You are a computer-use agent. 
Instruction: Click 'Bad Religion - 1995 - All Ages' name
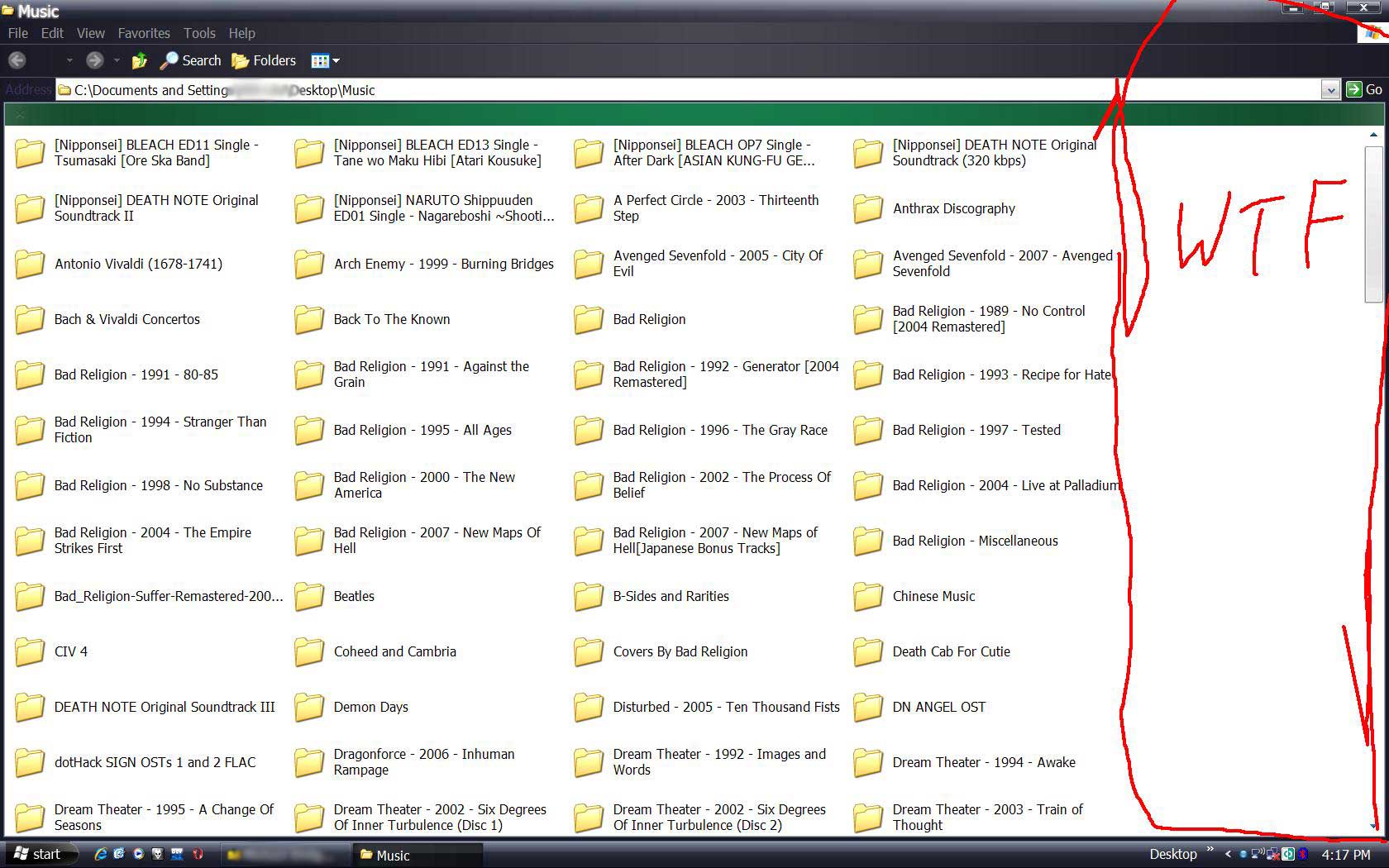pyautogui.click(x=422, y=430)
